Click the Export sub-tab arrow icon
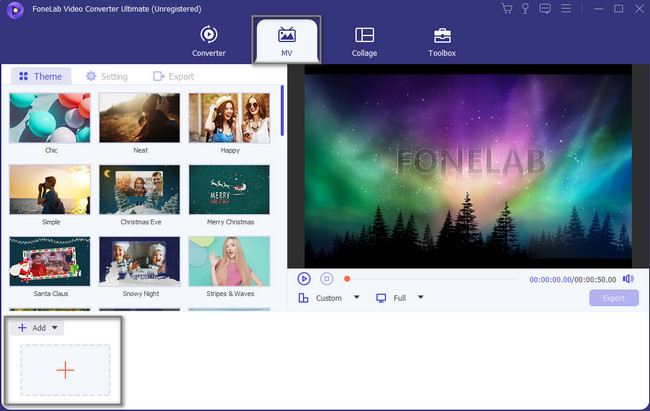Screen dimensions: 650x411 tap(158, 76)
